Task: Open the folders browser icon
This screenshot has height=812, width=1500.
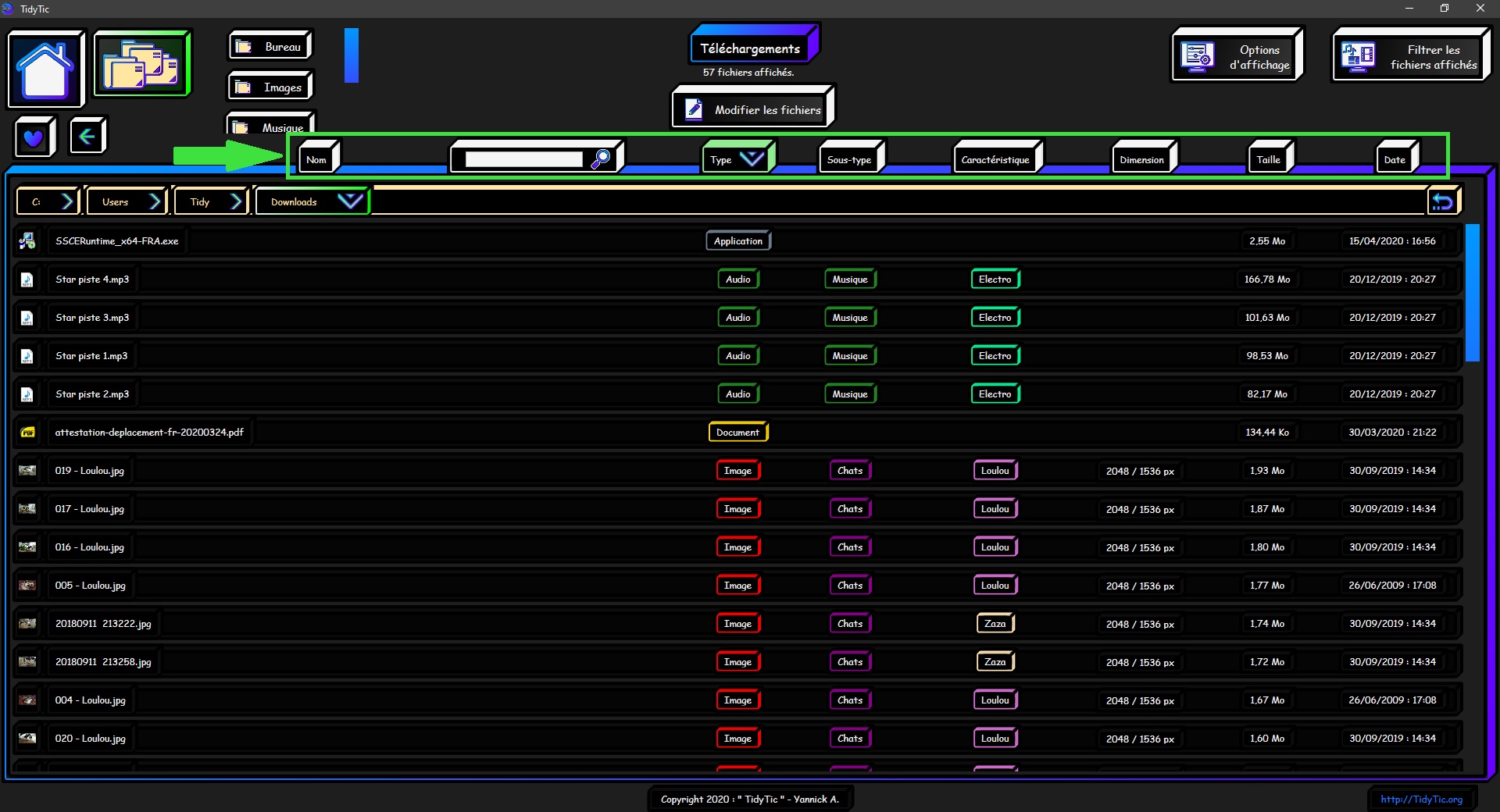Action: coord(141,64)
